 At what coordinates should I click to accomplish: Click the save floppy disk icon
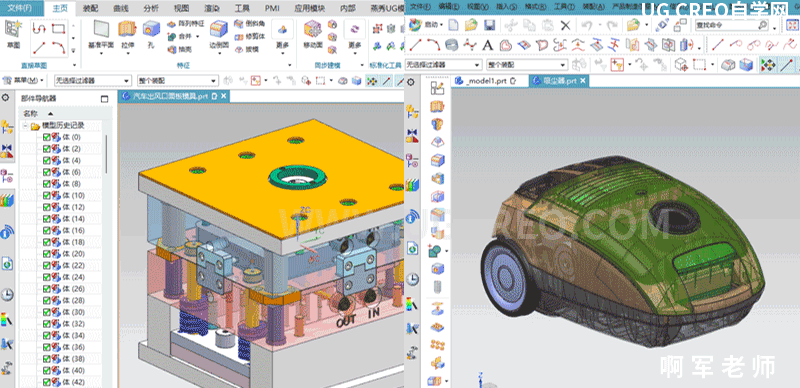click(490, 25)
